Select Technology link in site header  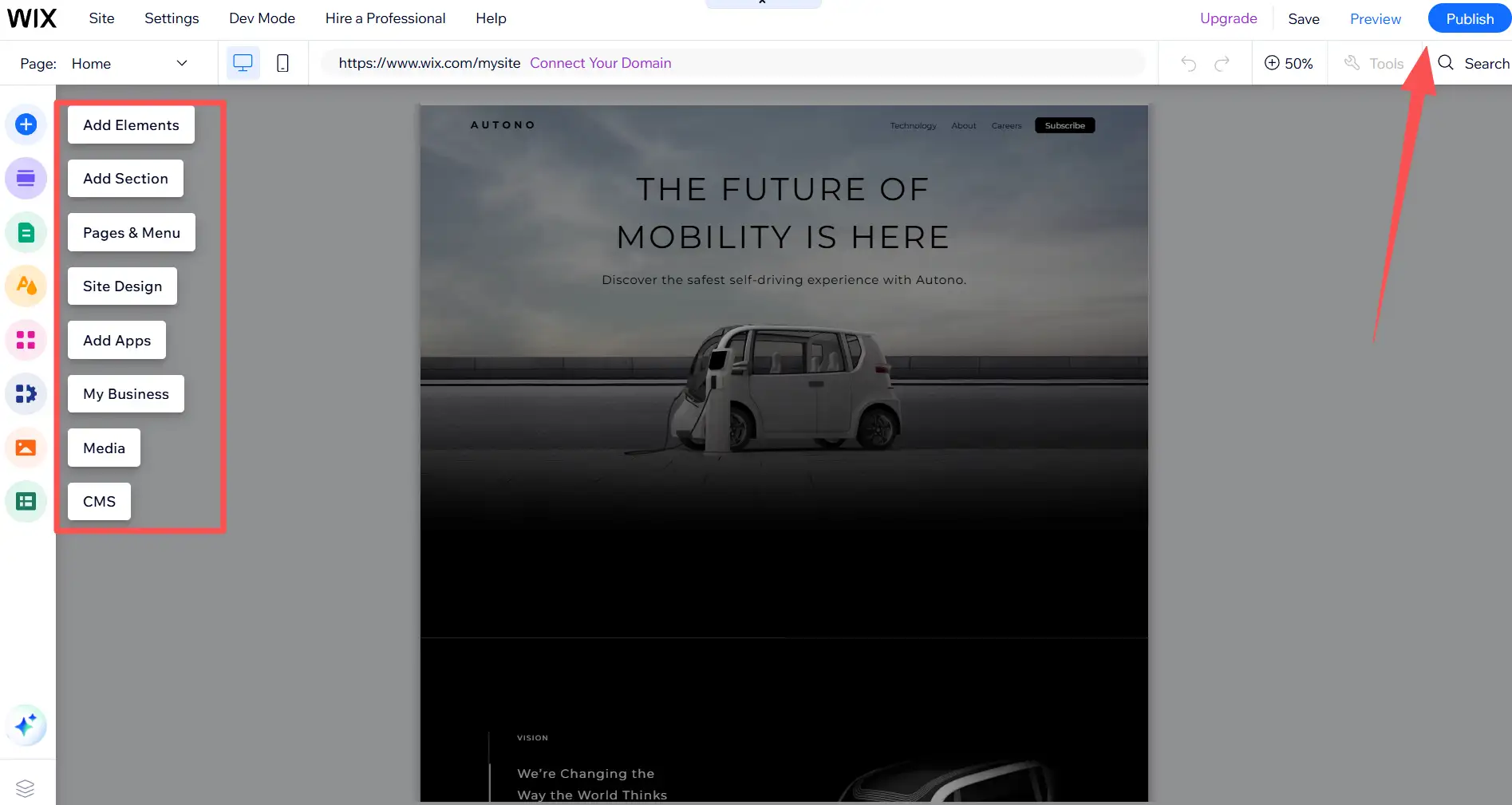pyautogui.click(x=913, y=126)
